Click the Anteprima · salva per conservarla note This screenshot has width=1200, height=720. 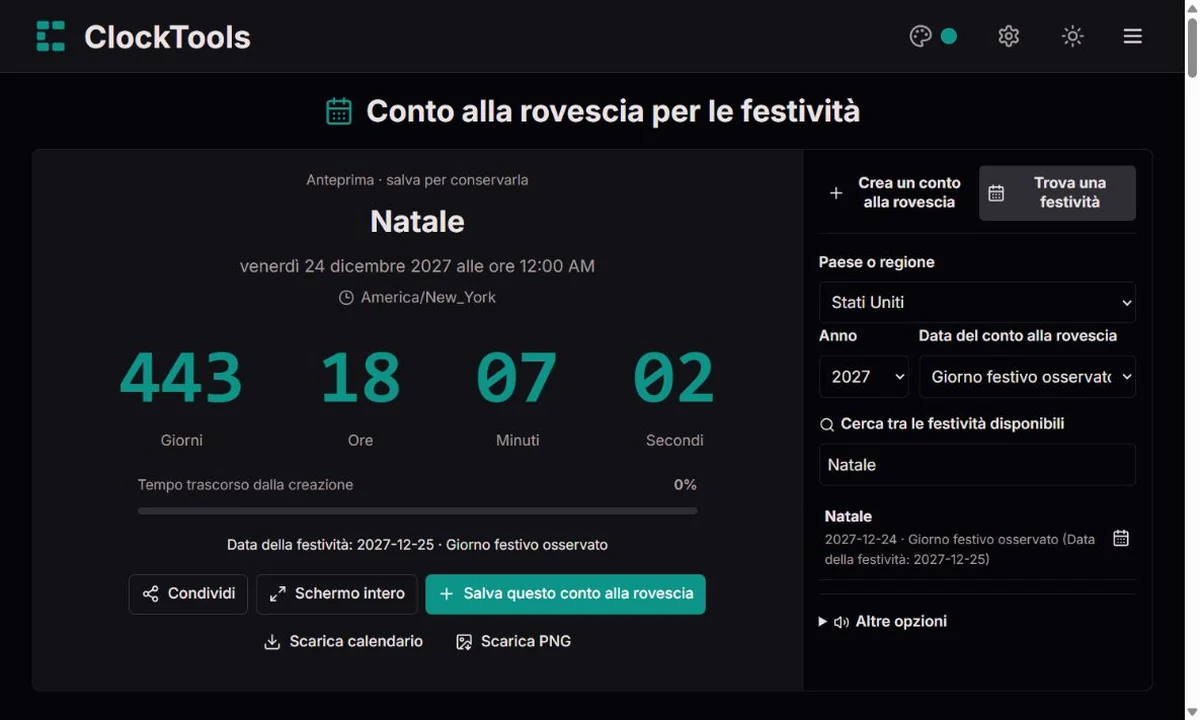pos(417,180)
